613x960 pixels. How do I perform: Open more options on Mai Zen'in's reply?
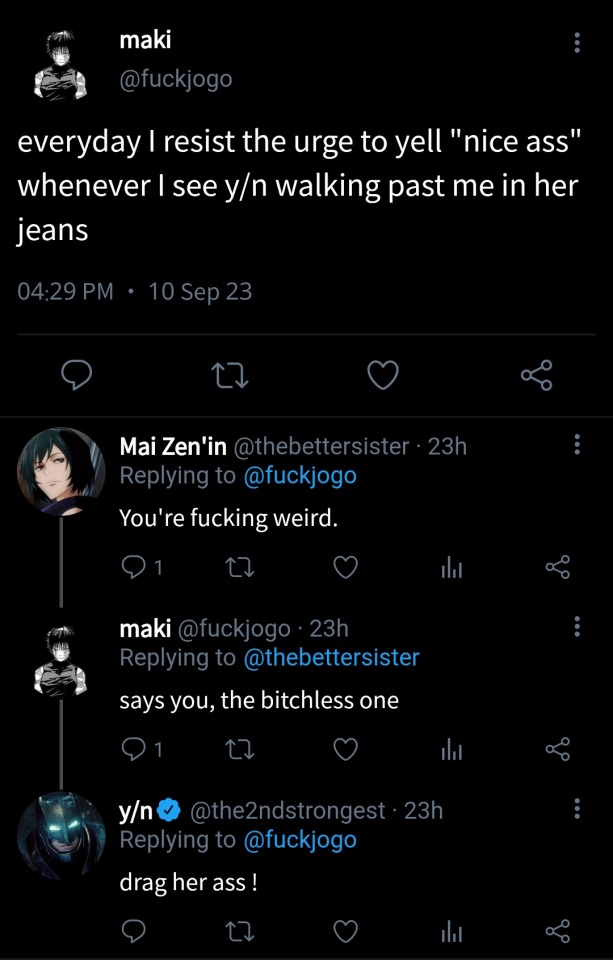tap(576, 446)
